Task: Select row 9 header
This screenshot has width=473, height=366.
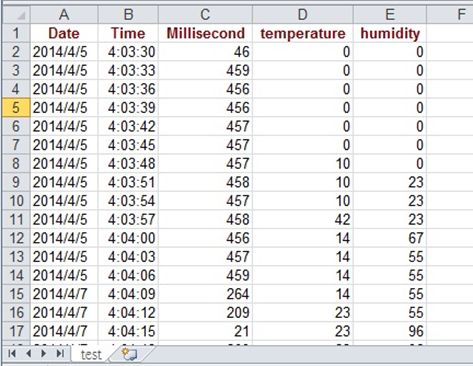Action: pyautogui.click(x=16, y=182)
